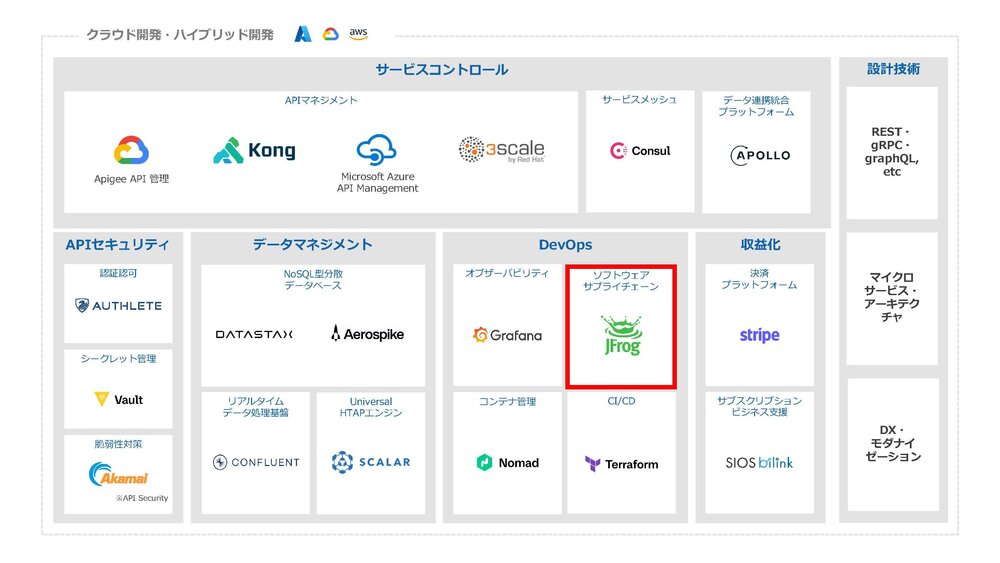Viewport: 1000px width, 563px height.
Task: Click the サービスコントロール heading
Action: (x=441, y=69)
